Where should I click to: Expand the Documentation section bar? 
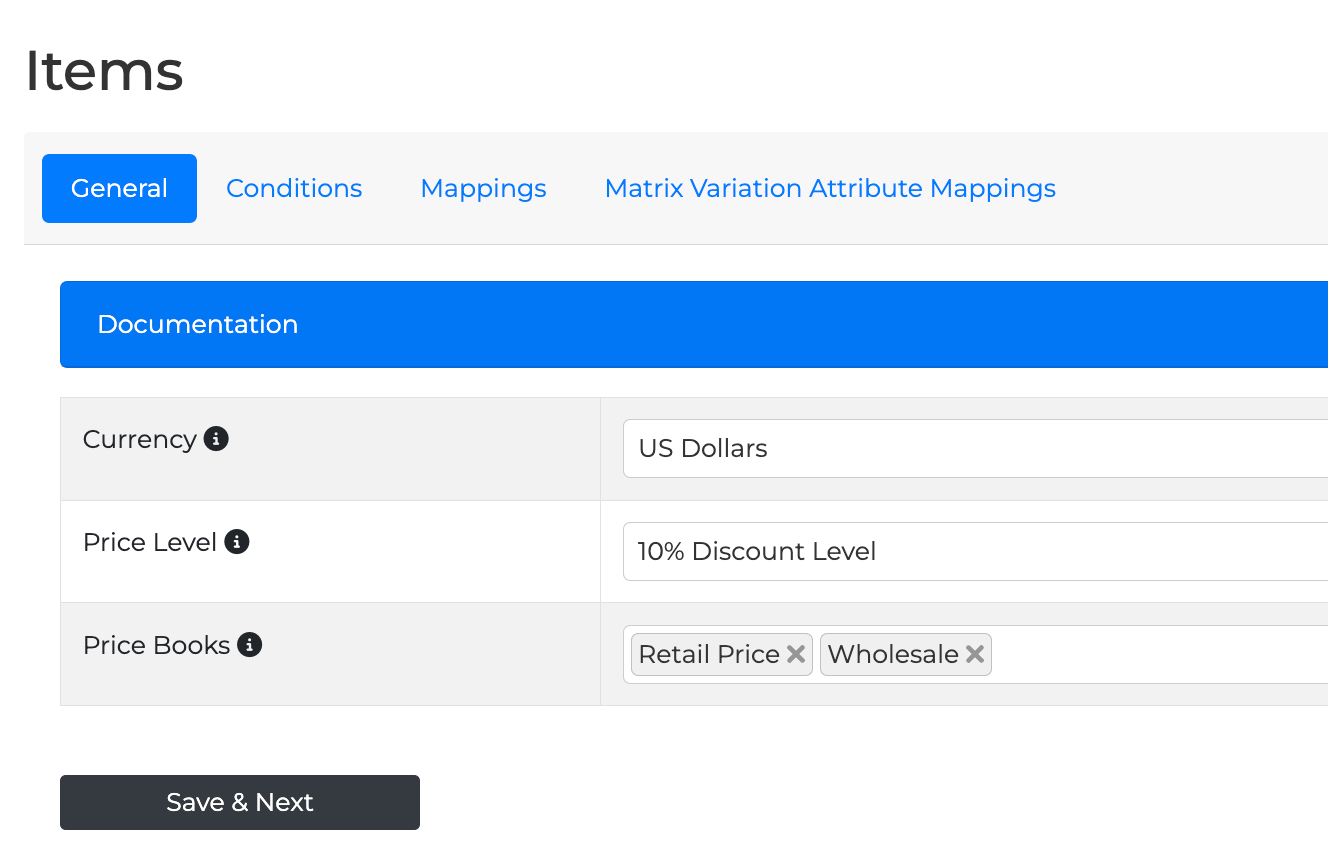tap(694, 324)
